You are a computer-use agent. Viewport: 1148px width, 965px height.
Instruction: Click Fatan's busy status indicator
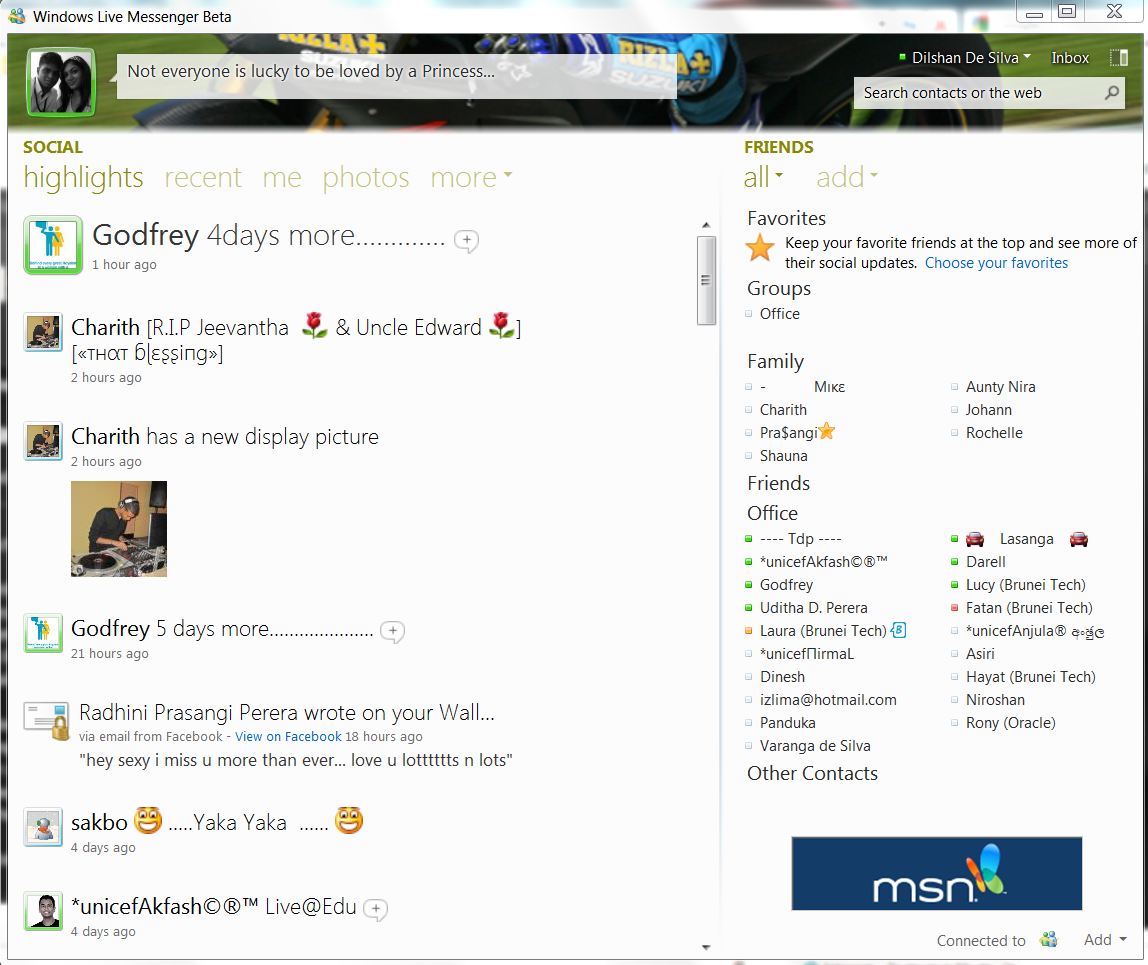click(954, 608)
